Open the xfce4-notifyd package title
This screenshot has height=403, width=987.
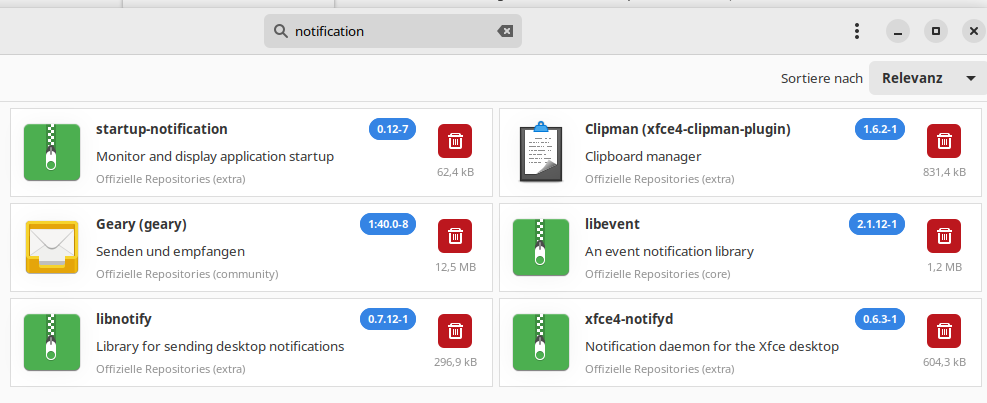coord(629,319)
